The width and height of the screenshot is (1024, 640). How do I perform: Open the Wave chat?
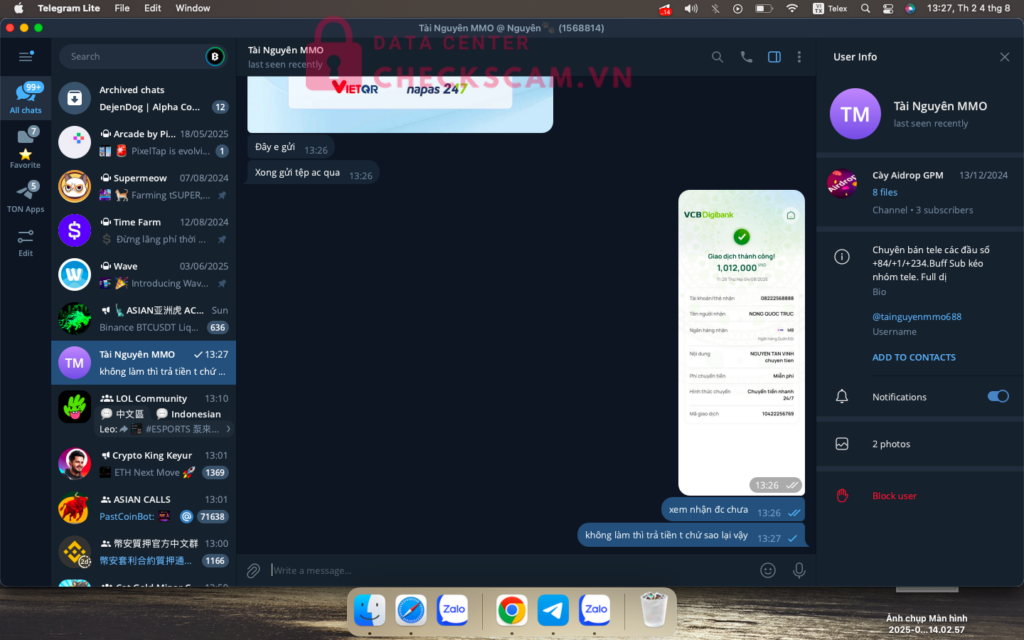click(144, 274)
